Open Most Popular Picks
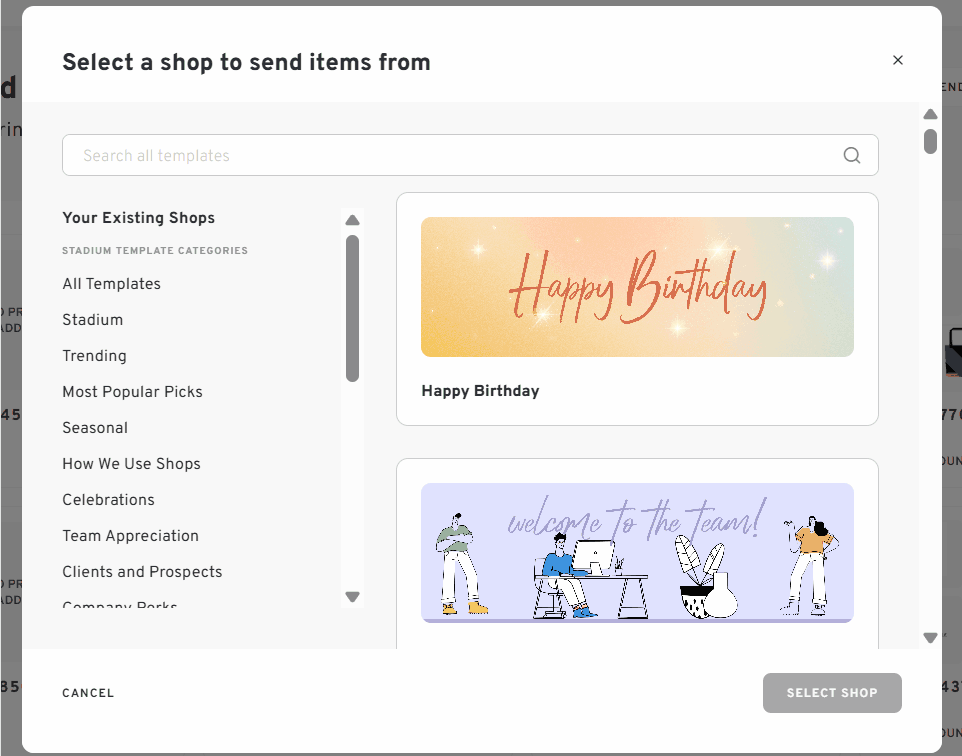The image size is (962, 756). tap(132, 391)
